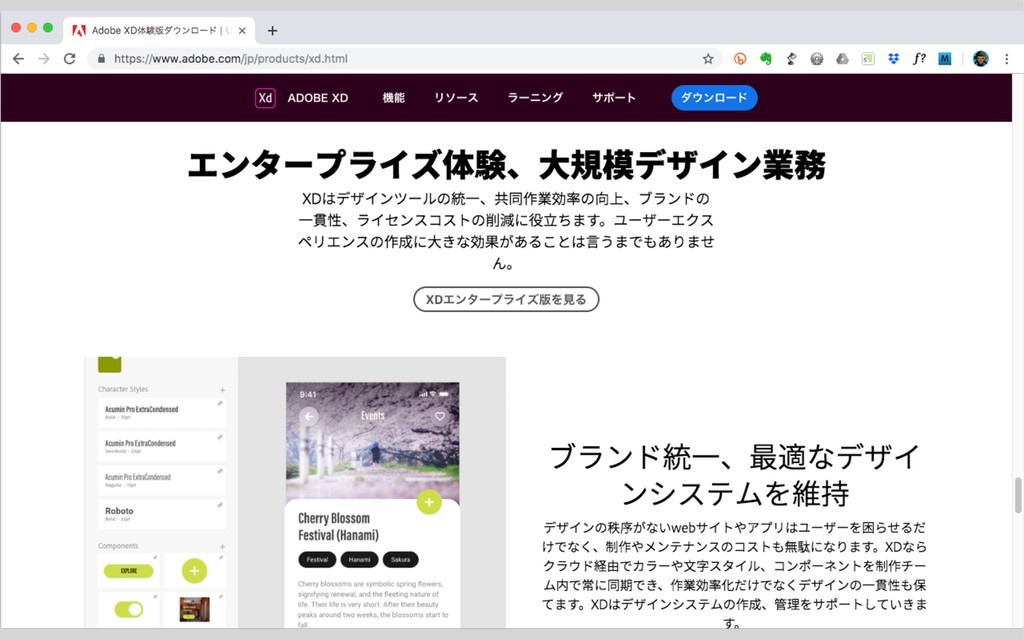1024x640 pixels.
Task: Reload the page with the refresh icon
Action: point(69,59)
